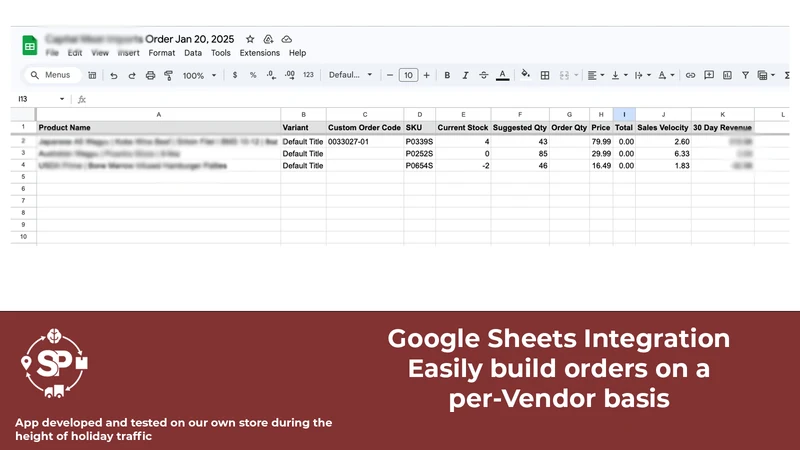Insert a comment
The height and width of the screenshot is (450, 800).
click(709, 75)
